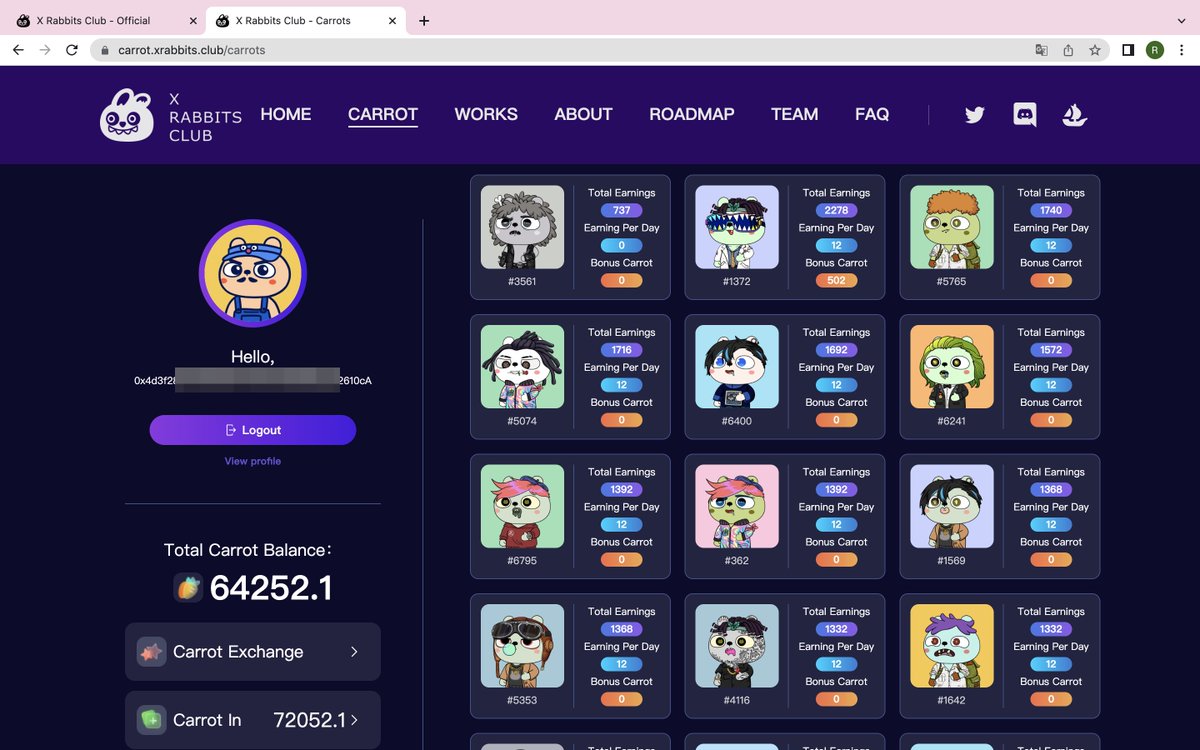Click the site lock icon
1200x750 pixels.
[x=104, y=50]
